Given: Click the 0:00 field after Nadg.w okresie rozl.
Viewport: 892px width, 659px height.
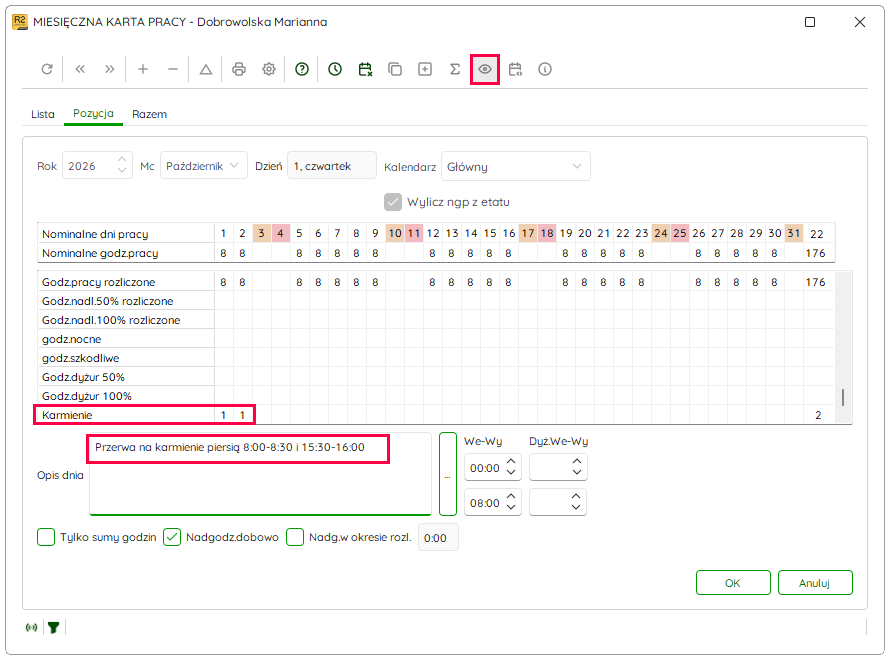Looking at the screenshot, I should (437, 538).
